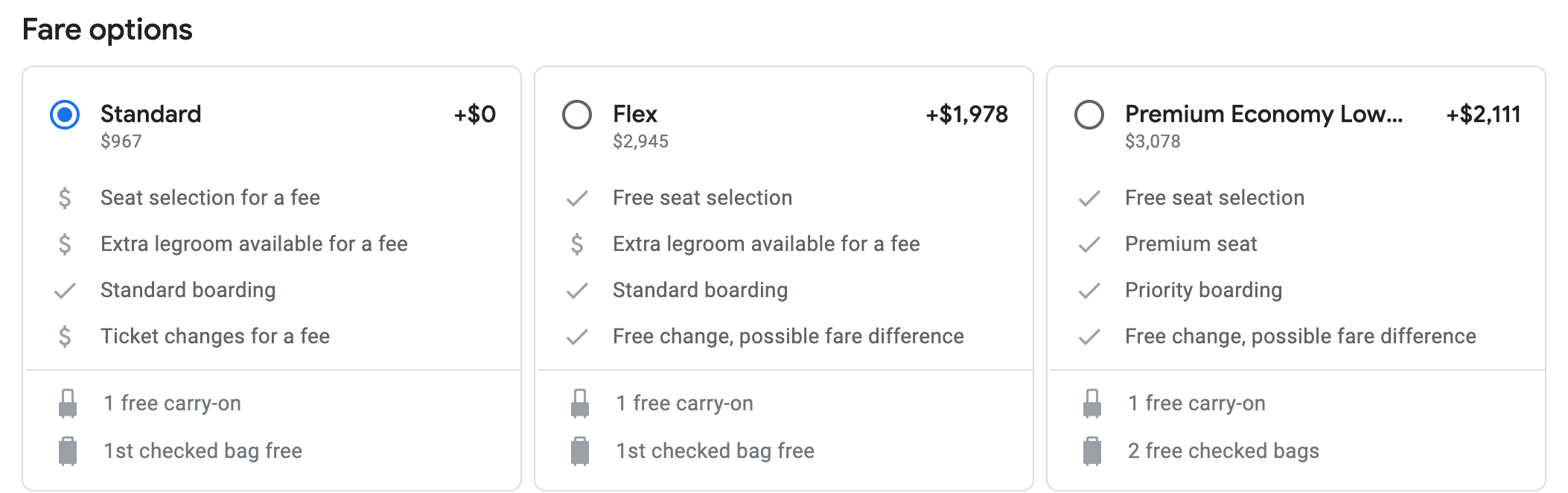Click the Standard $967 price text
Image resolution: width=1568 pixels, height=493 pixels.
tap(121, 141)
